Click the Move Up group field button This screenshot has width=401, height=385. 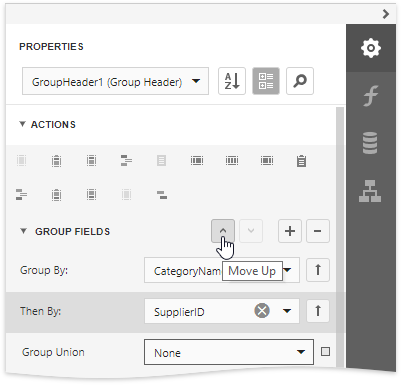pos(223,231)
